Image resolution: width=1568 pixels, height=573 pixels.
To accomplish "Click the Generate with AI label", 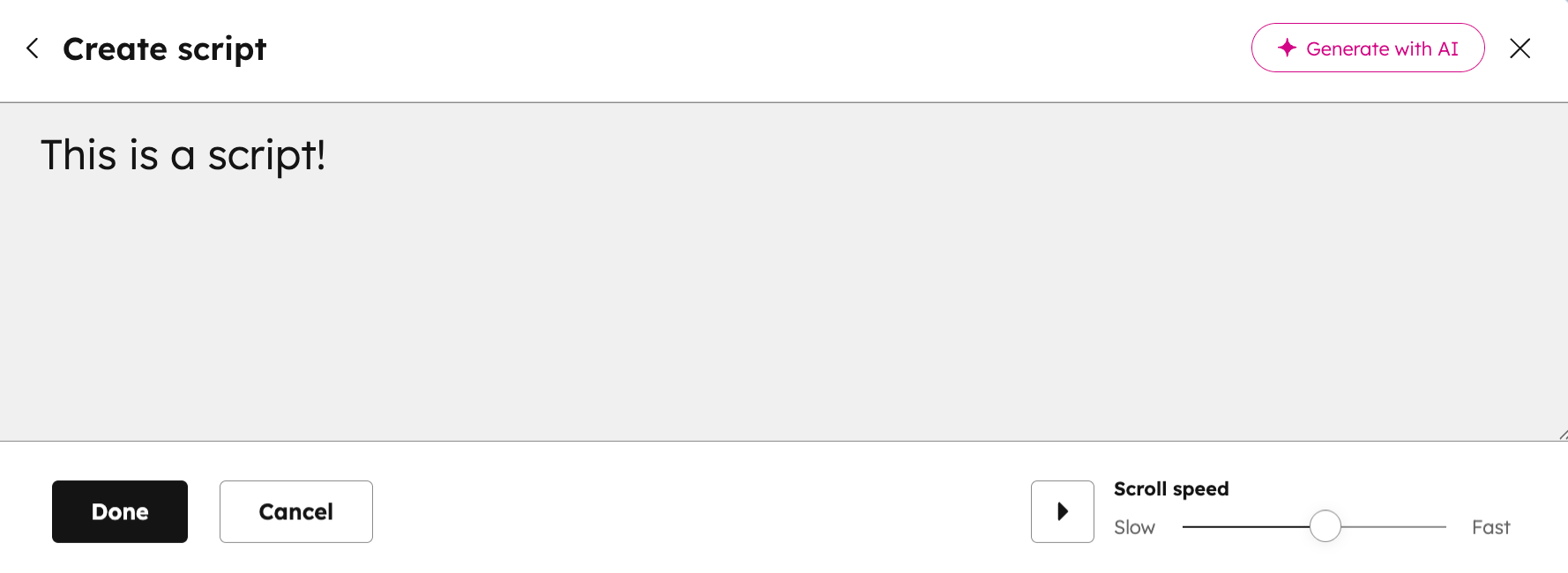I will [x=1382, y=48].
